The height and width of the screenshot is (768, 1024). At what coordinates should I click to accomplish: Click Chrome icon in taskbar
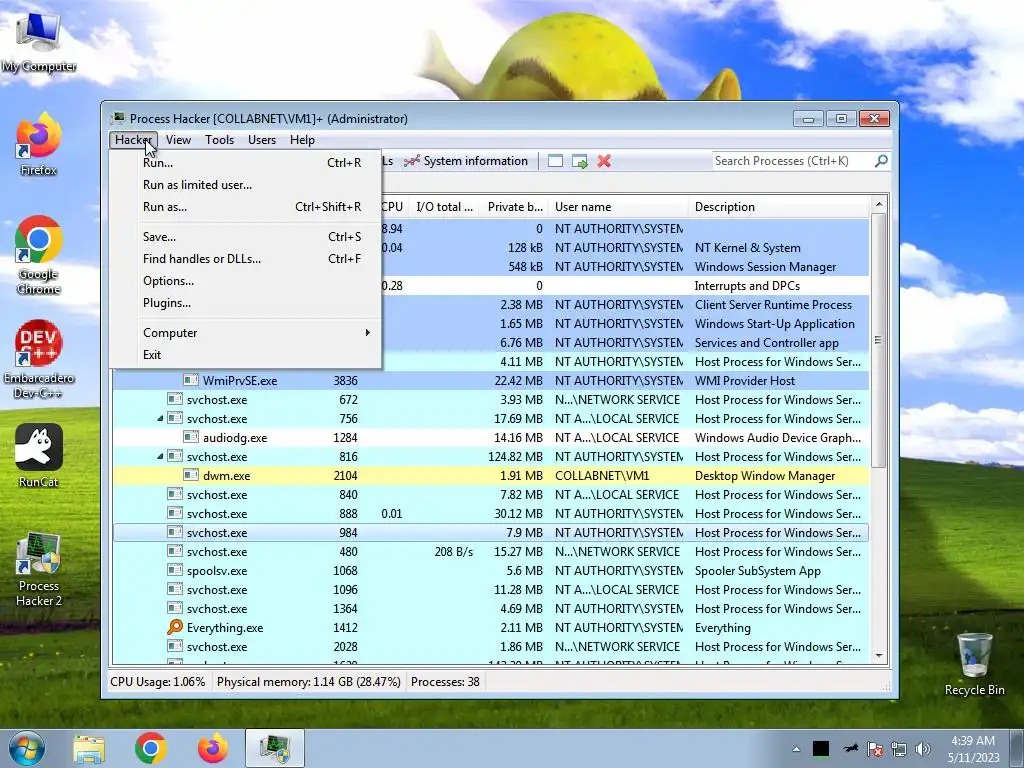[151, 748]
